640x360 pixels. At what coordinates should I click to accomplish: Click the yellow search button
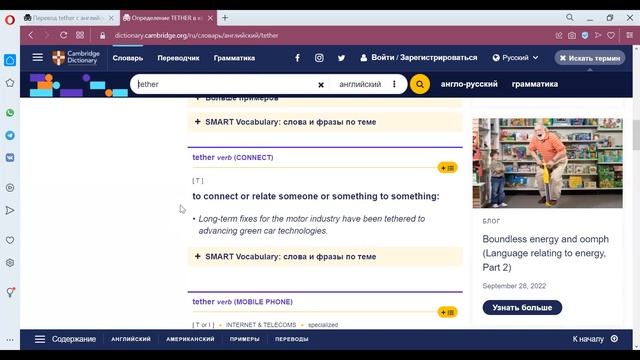coord(420,84)
